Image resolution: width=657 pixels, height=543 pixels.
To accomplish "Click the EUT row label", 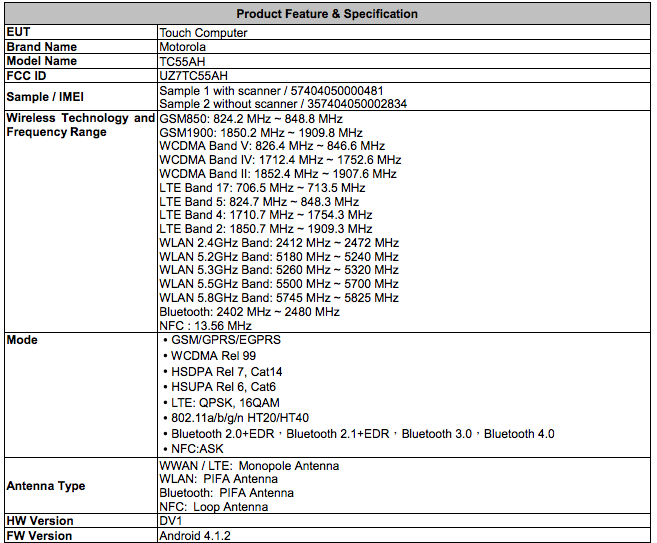I will (19, 33).
